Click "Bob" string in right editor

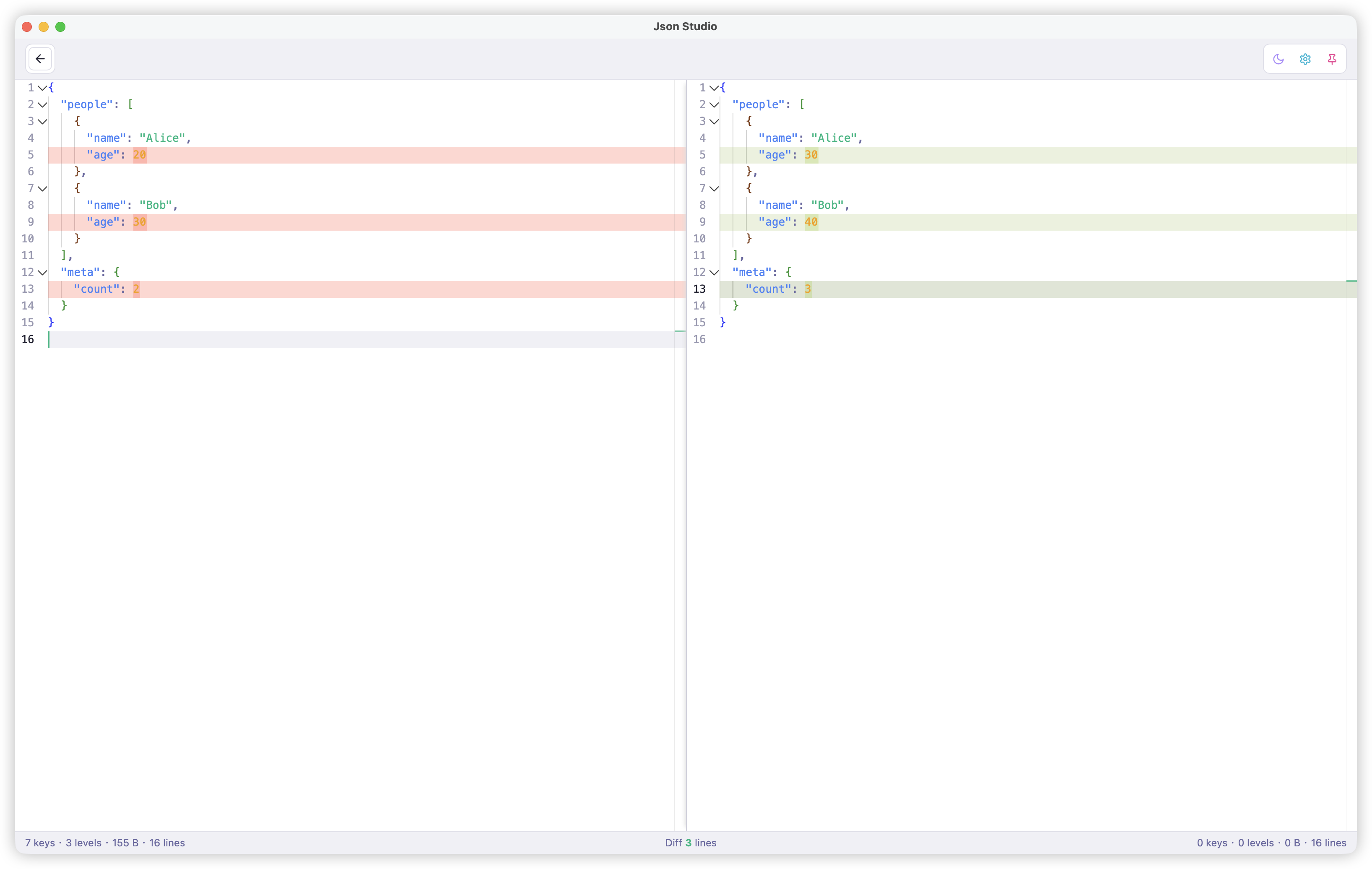pyautogui.click(x=828, y=205)
